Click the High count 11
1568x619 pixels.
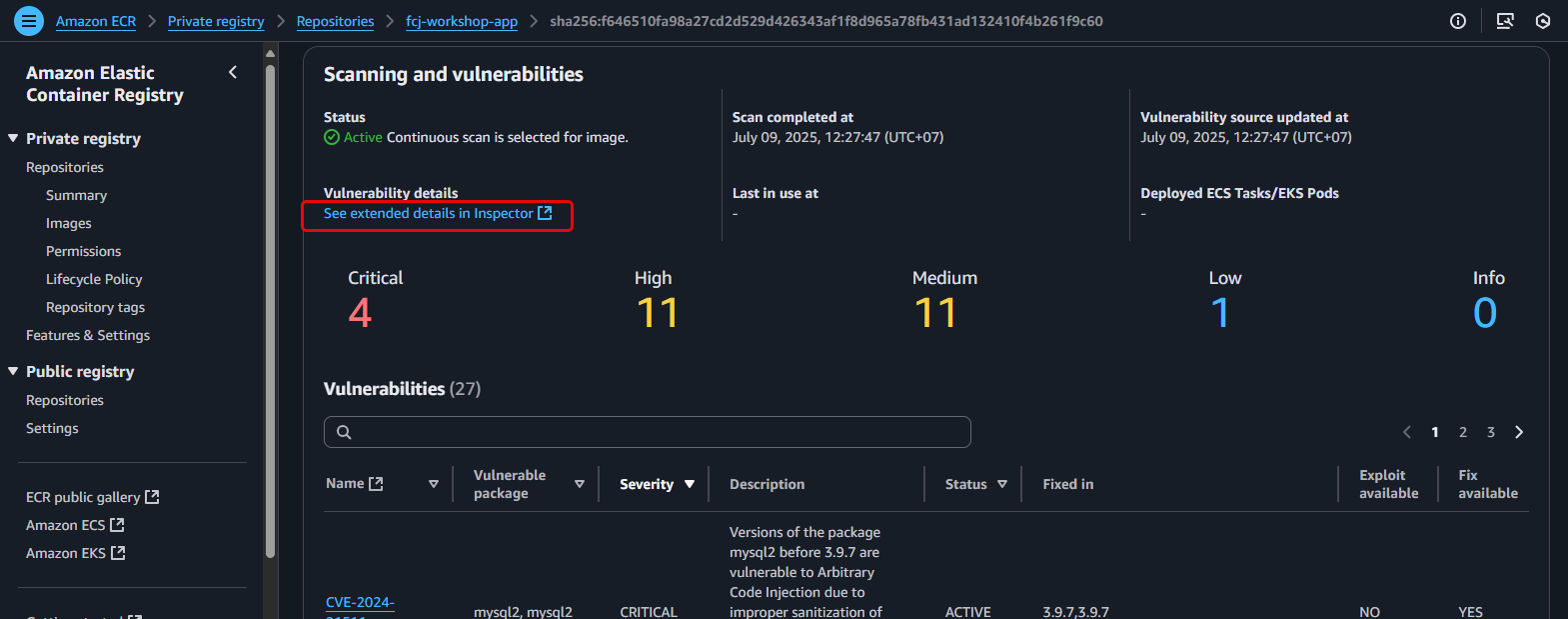coord(657,313)
